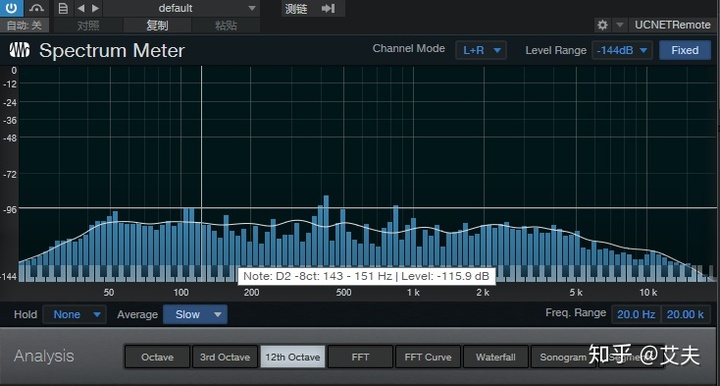Select the FFT Curve analysis mode
The height and width of the screenshot is (386, 720).
pyautogui.click(x=428, y=357)
